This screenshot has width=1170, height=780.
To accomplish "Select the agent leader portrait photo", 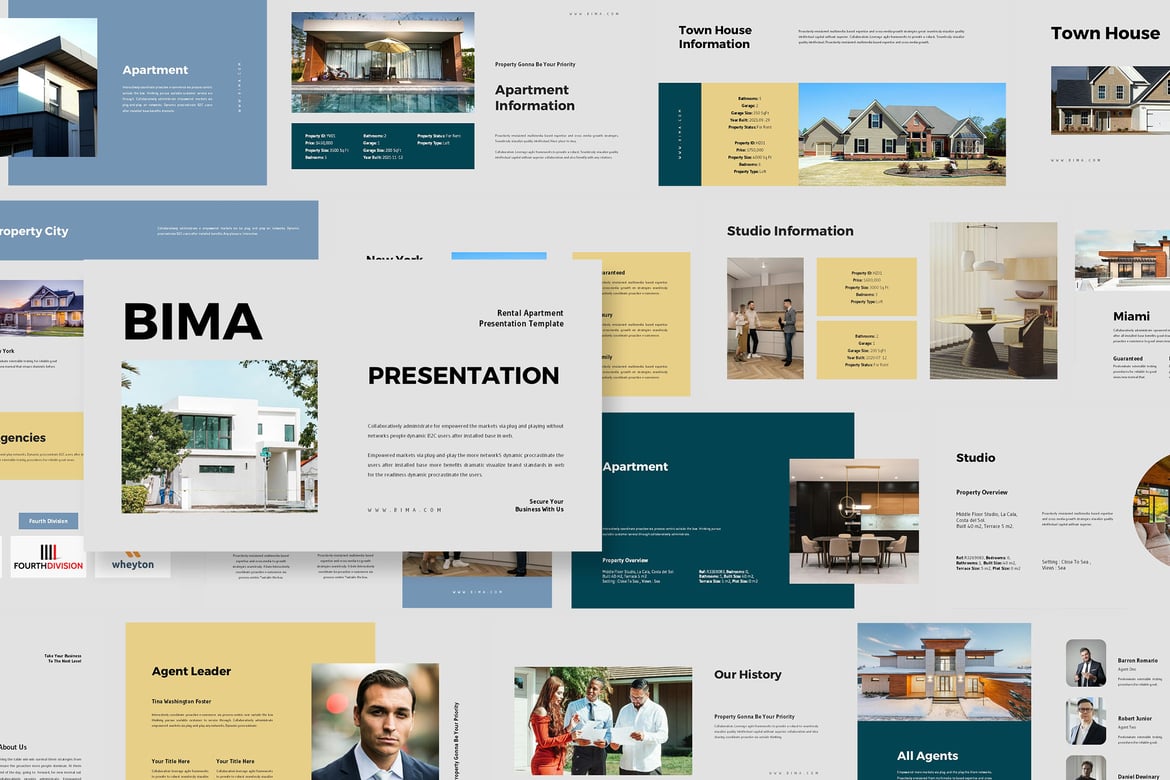I will coord(375,722).
